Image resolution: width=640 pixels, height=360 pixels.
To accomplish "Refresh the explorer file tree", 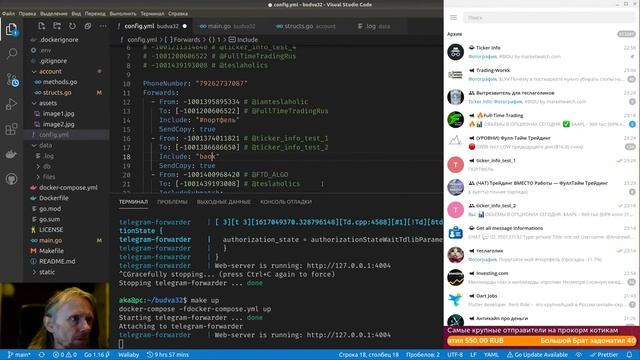I will tap(72, 26).
